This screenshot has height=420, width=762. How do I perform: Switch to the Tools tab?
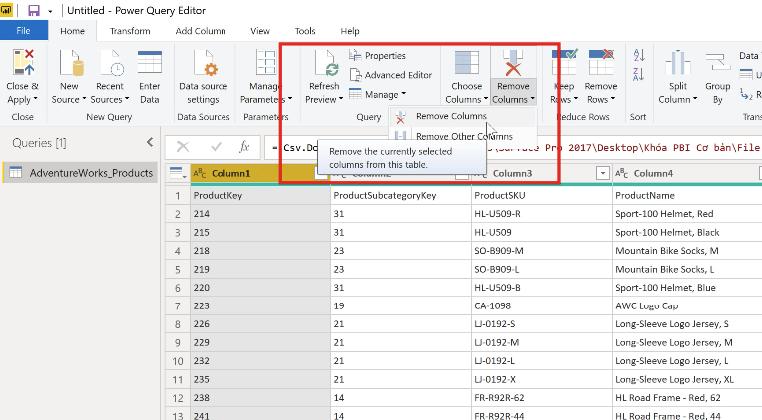pos(305,31)
